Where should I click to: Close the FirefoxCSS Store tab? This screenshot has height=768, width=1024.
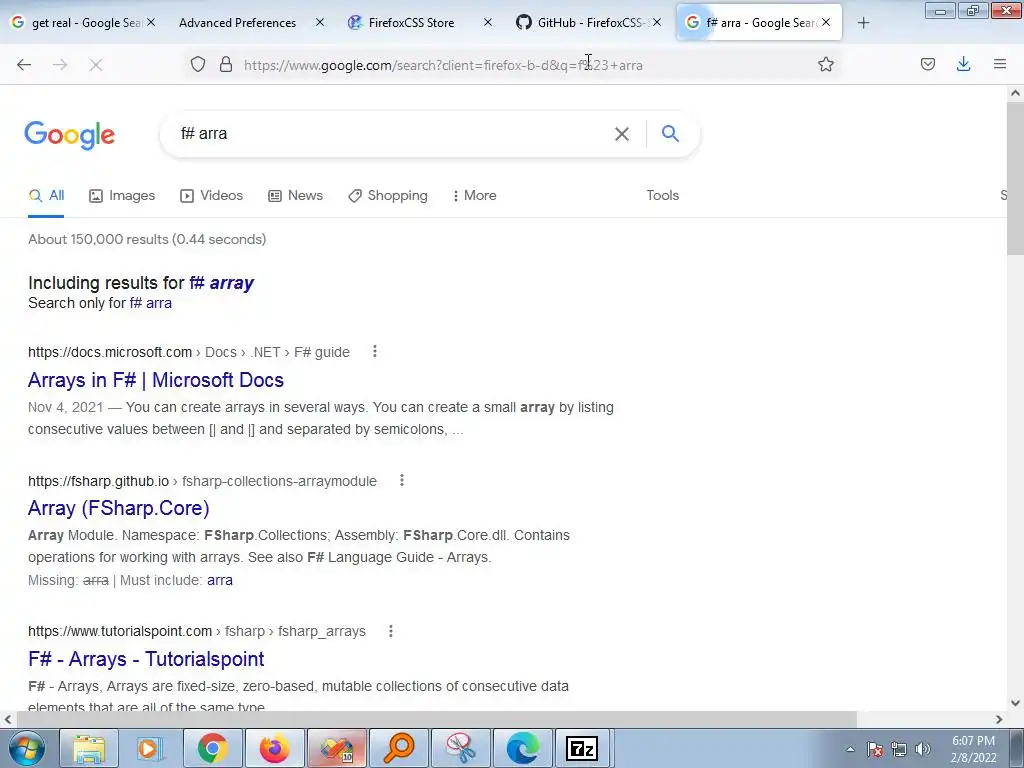click(487, 22)
